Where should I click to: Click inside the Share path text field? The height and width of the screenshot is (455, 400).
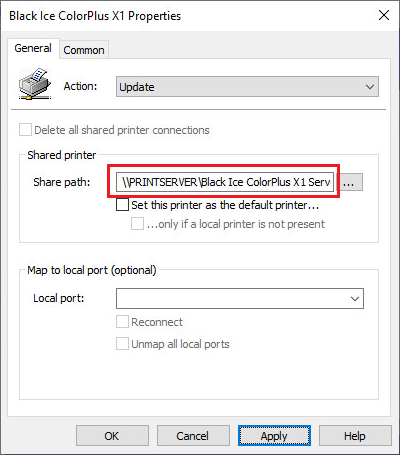point(225,182)
